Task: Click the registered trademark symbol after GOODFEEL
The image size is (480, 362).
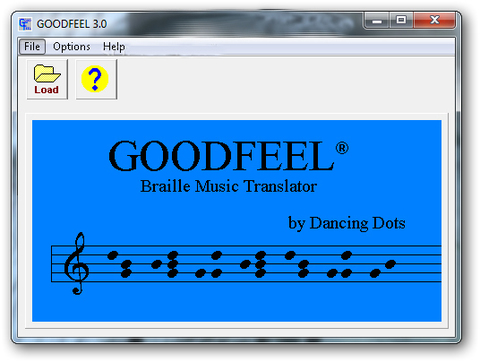Action: coord(342,148)
